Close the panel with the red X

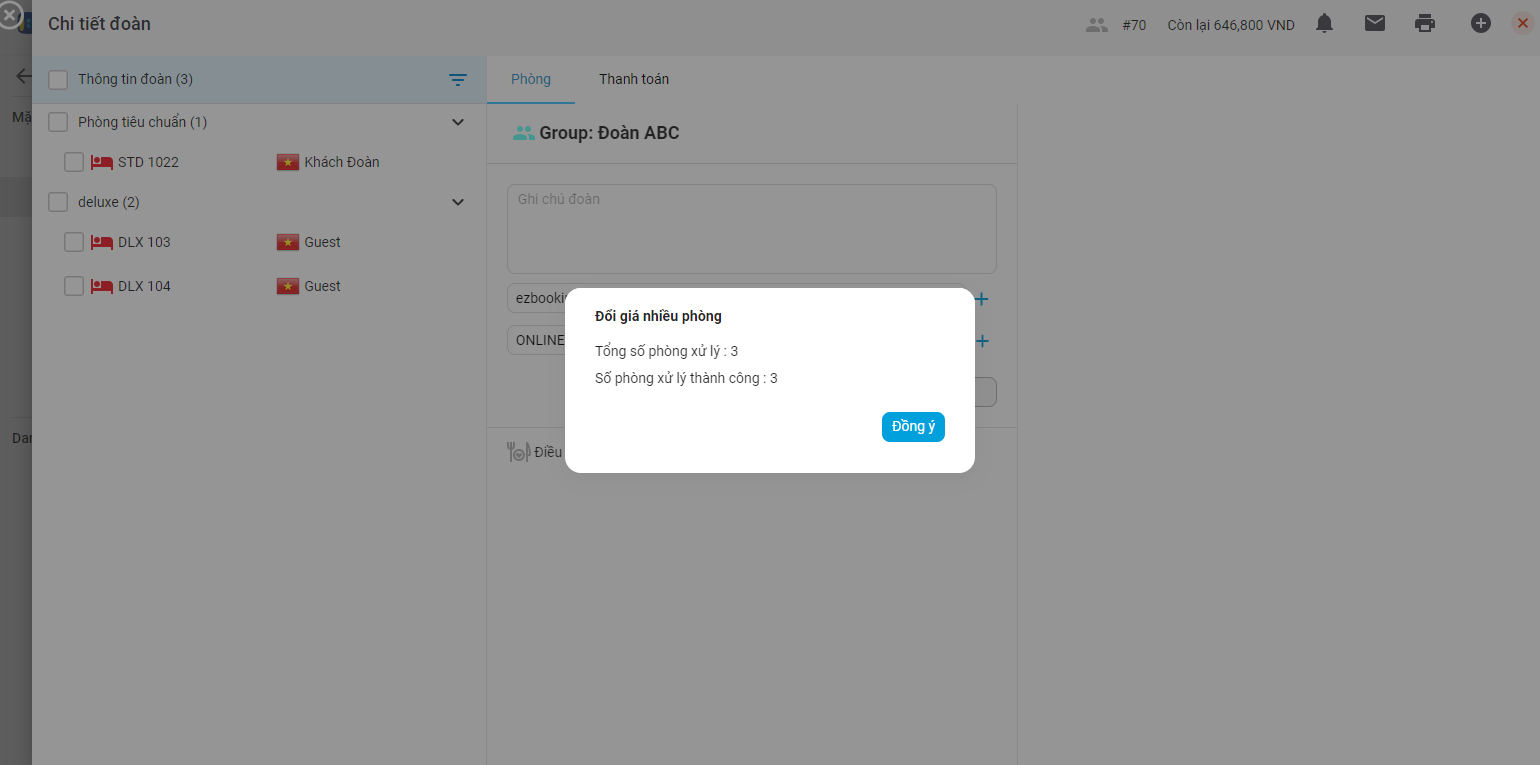click(1521, 24)
